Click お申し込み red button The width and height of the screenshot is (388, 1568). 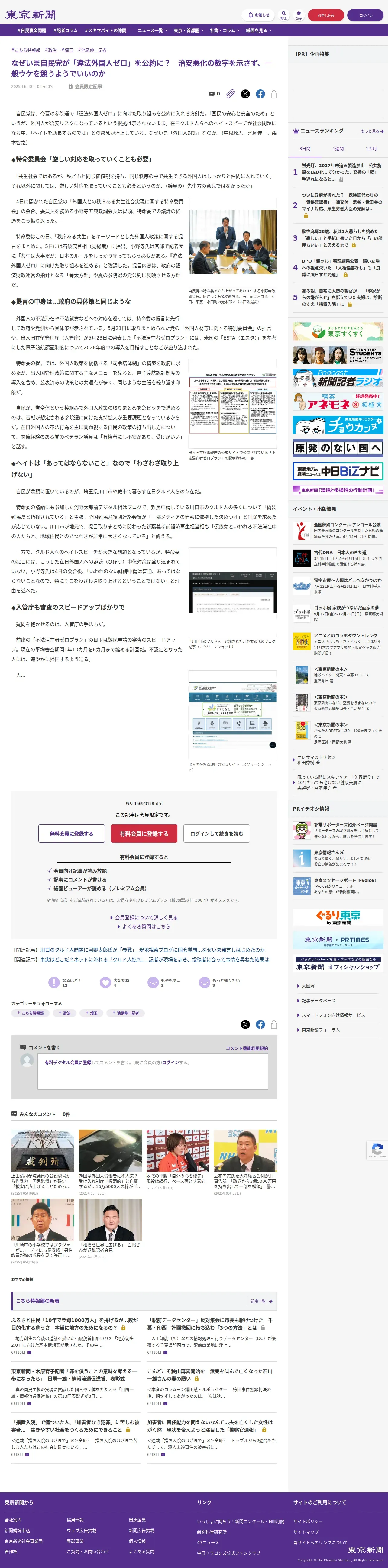pos(326,15)
